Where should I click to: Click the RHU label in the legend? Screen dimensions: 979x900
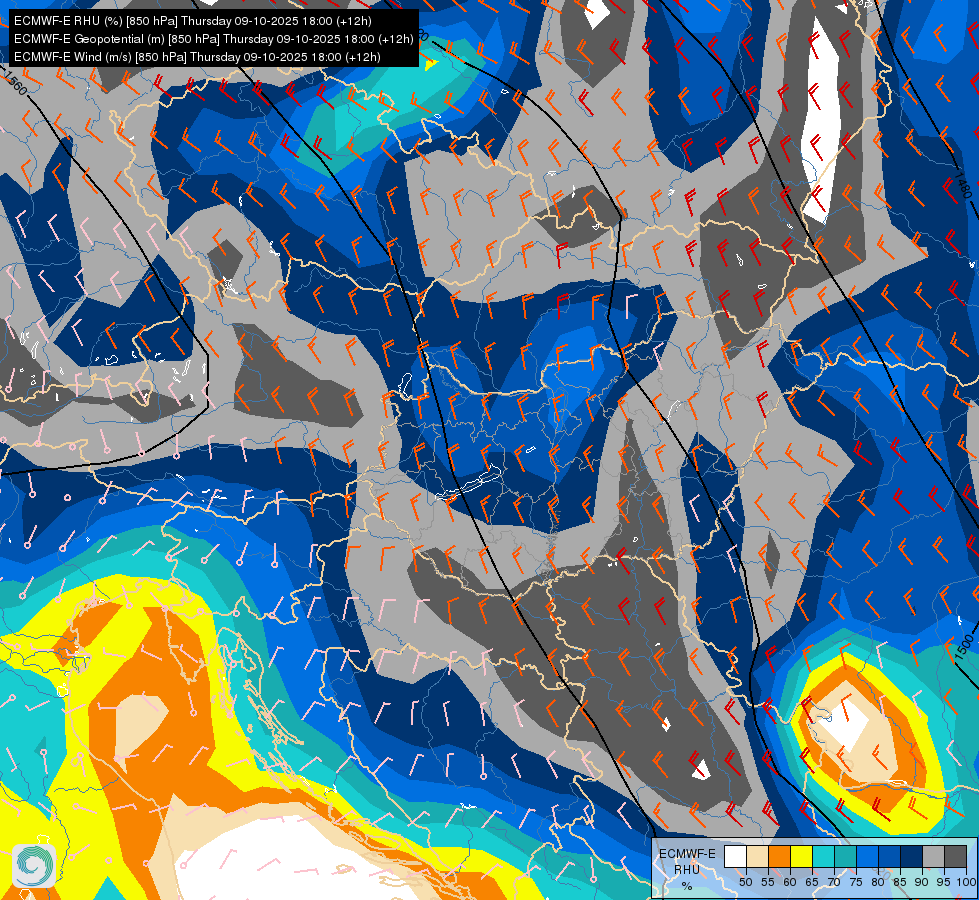(x=687, y=869)
